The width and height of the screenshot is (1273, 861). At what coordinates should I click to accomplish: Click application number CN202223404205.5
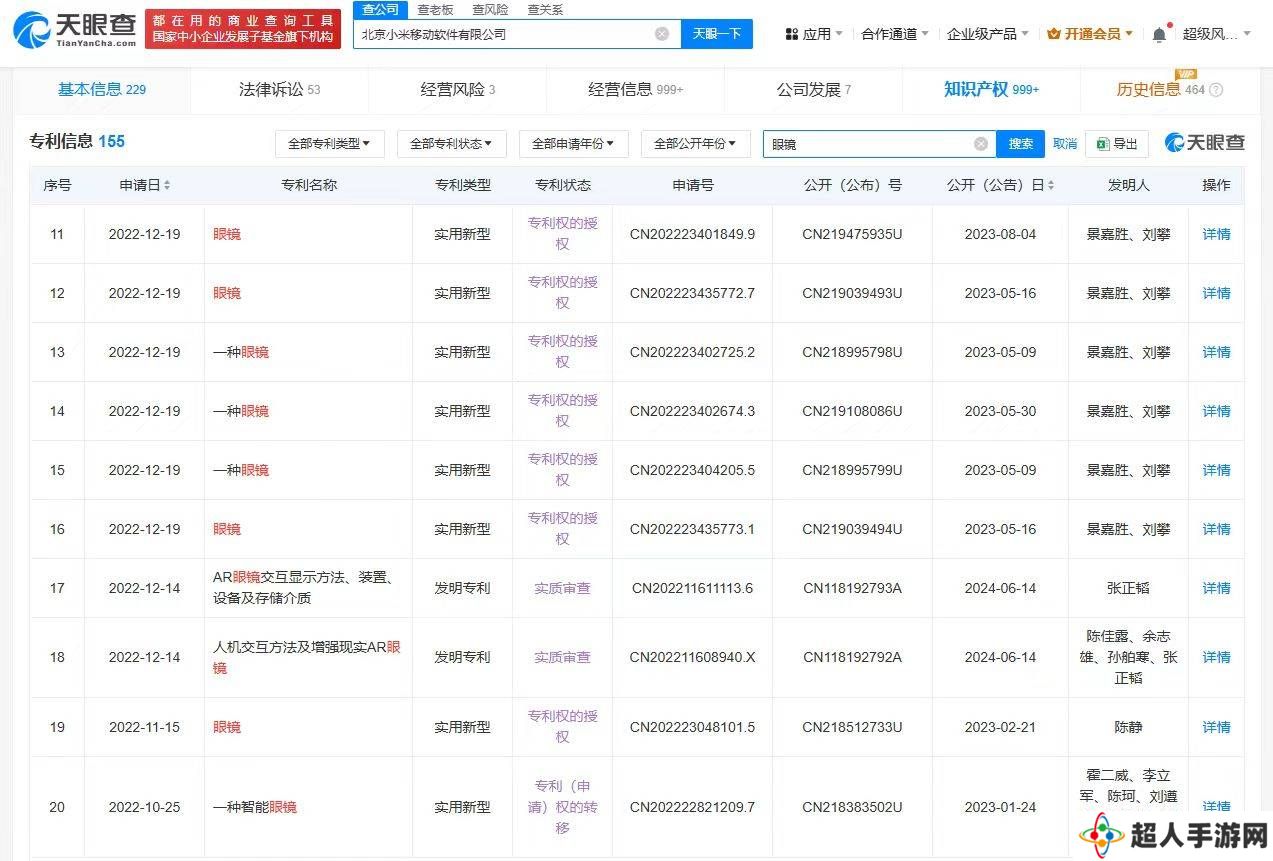click(692, 470)
